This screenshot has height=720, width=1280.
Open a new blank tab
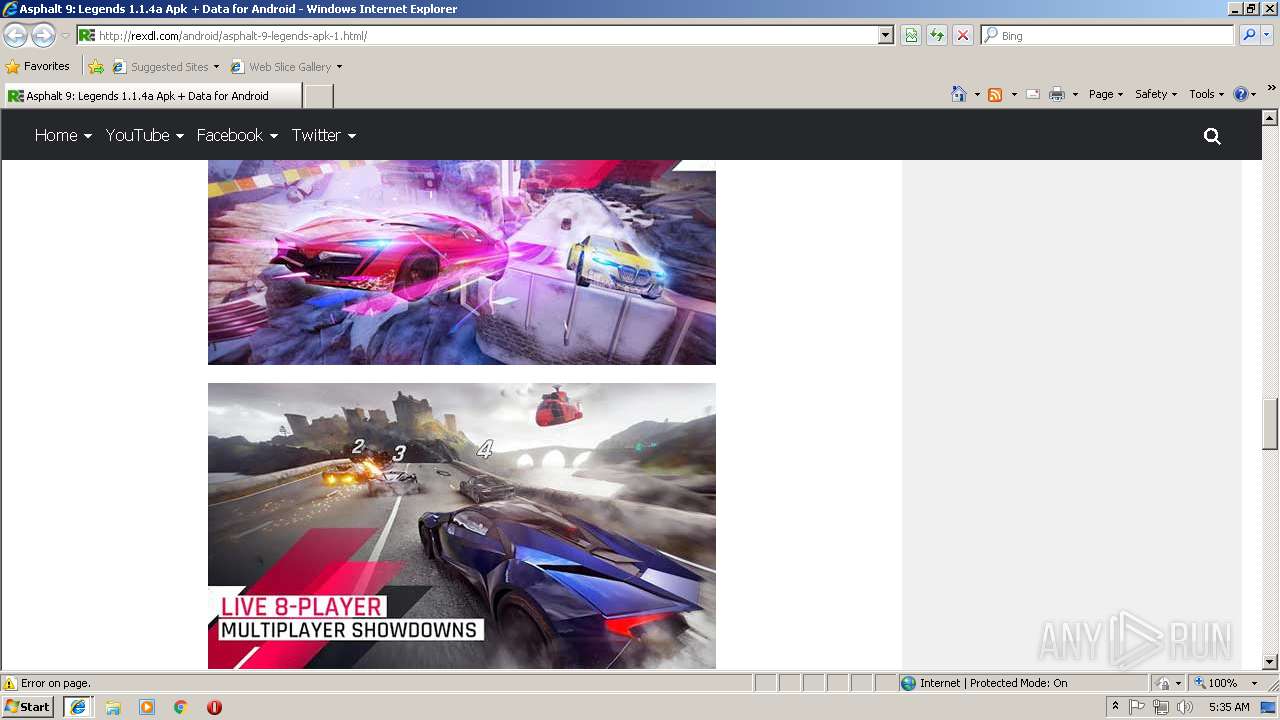318,96
